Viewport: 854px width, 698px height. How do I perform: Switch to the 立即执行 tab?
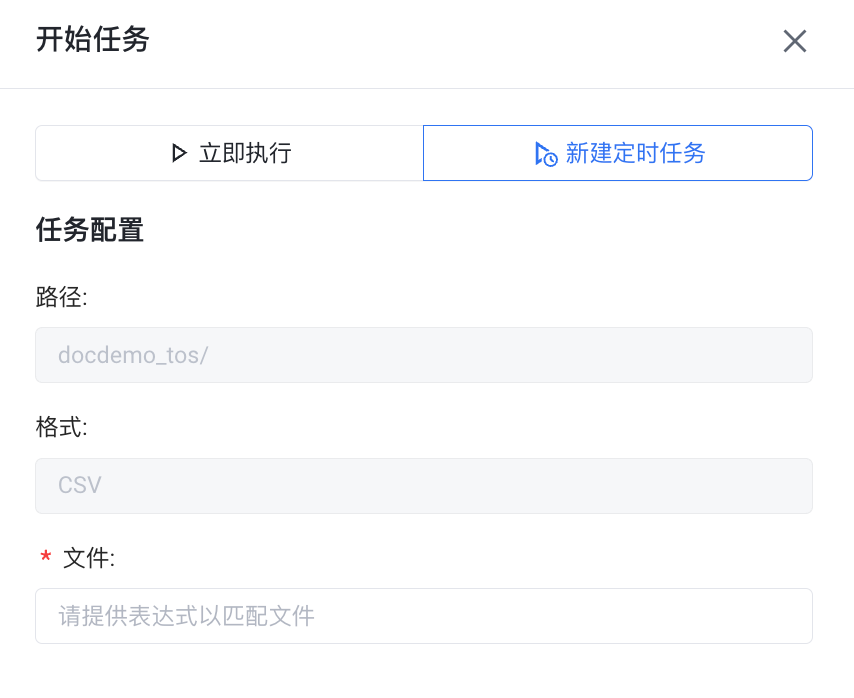pos(229,153)
